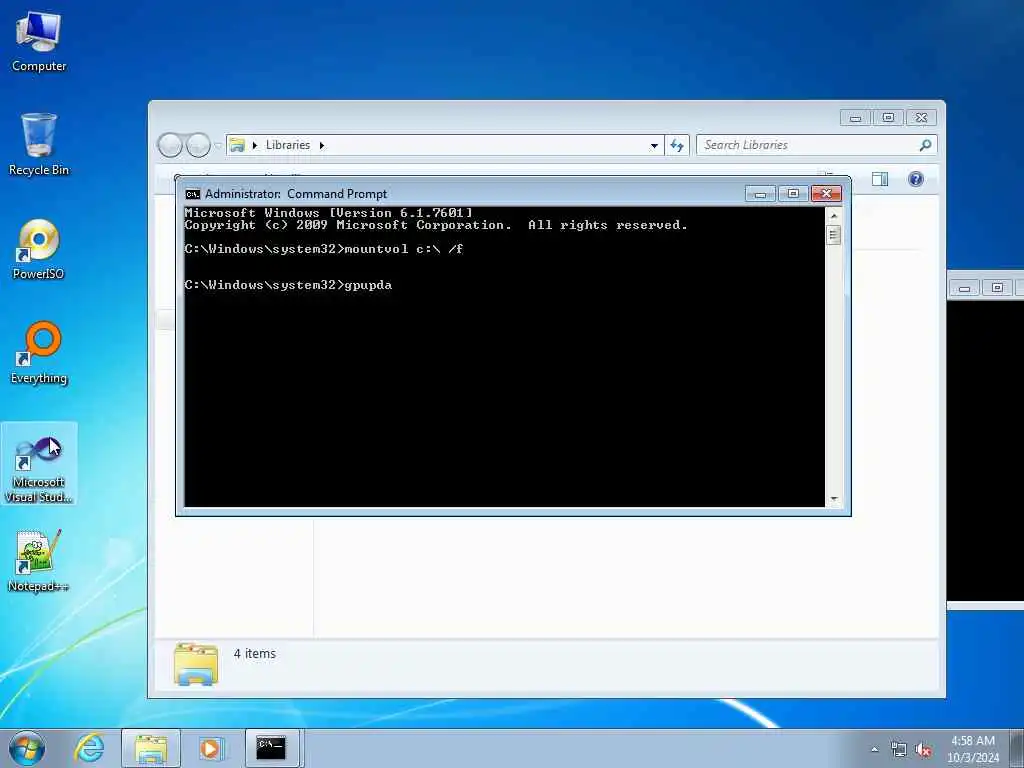Minimize the Libraries Explorer window
Image resolution: width=1024 pixels, height=768 pixels.
coord(856,118)
